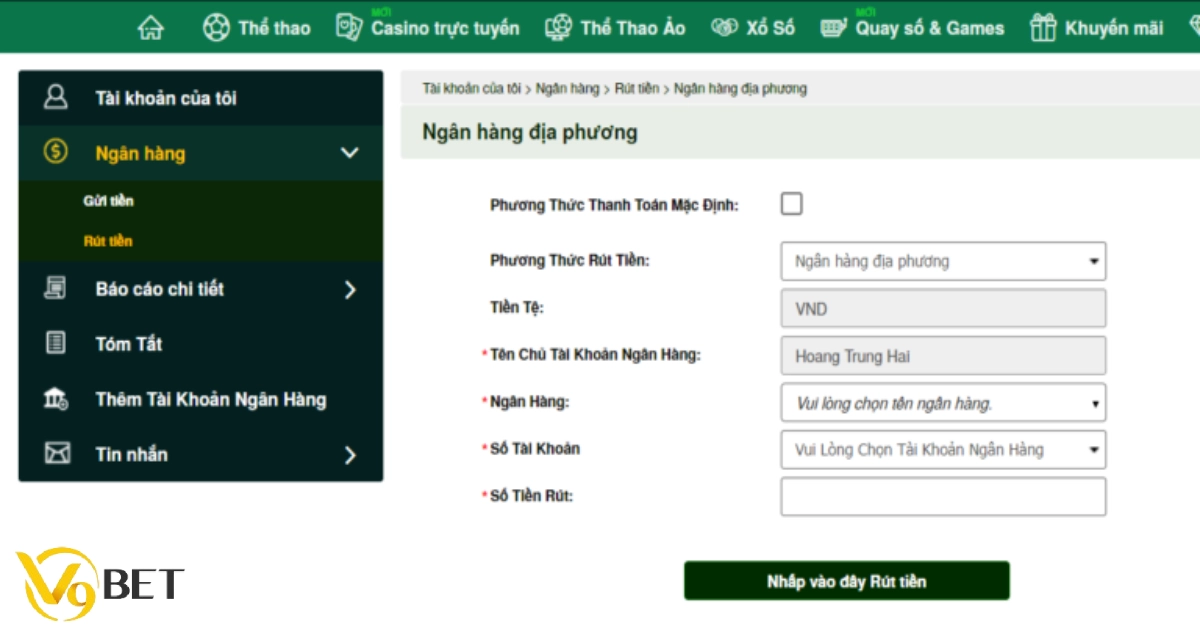Screen dimensions: 1200x630
Task: Open the Ngân Hàng bank selection dropdown
Action: [x=943, y=402]
